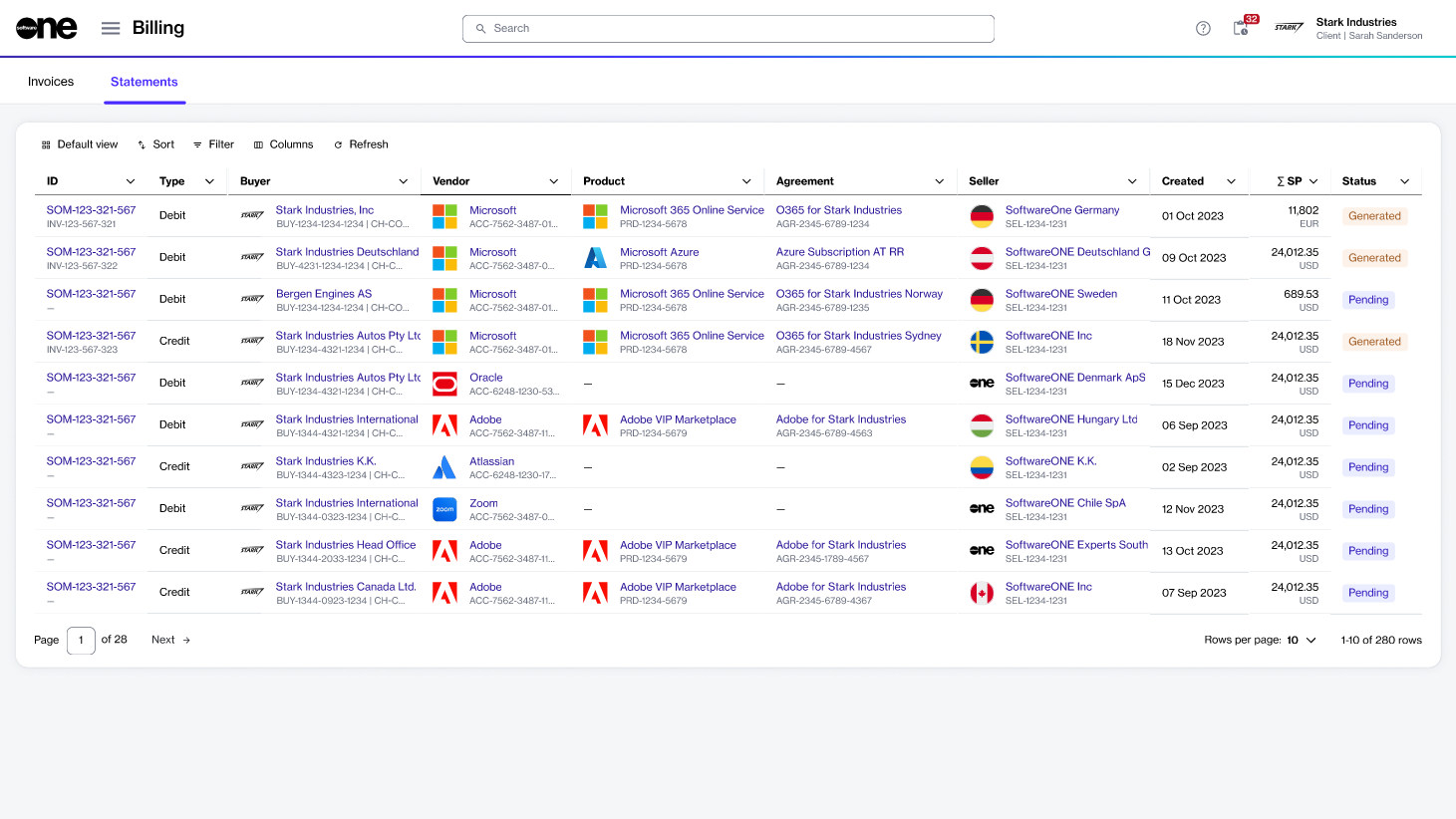
Task: Expand the Status column header dropdown
Action: pos(1404,181)
